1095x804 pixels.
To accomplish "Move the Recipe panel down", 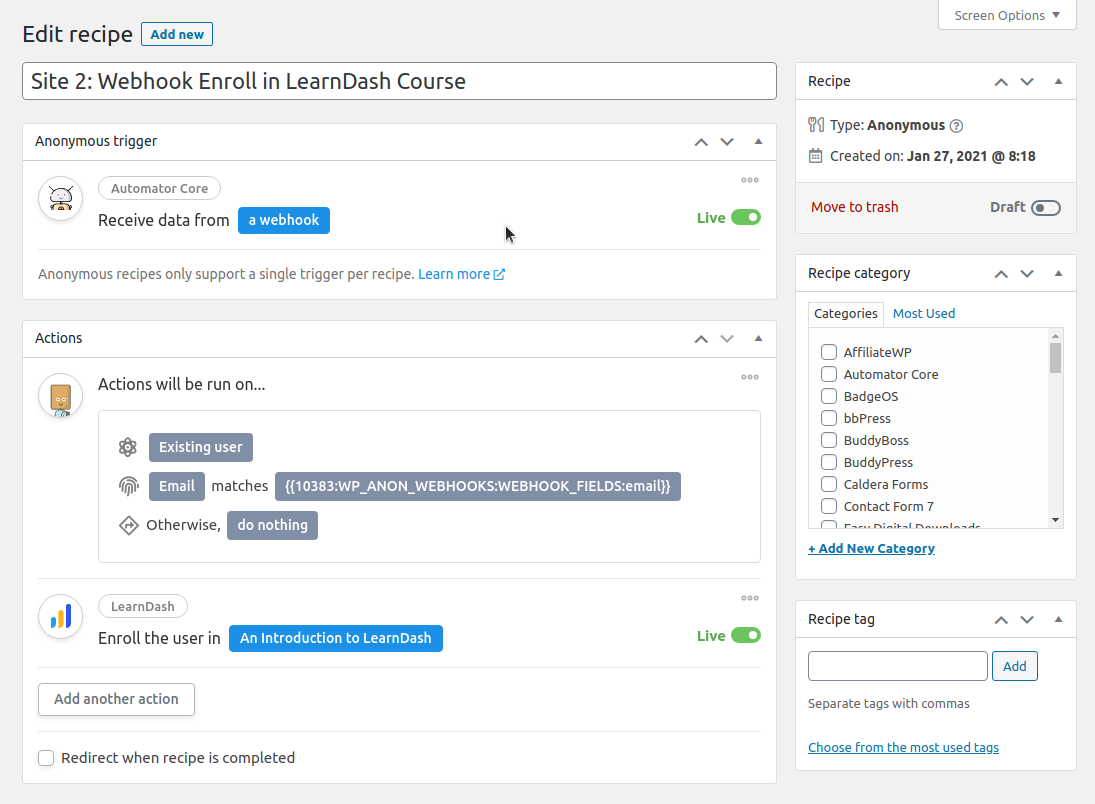I will [x=1027, y=82].
